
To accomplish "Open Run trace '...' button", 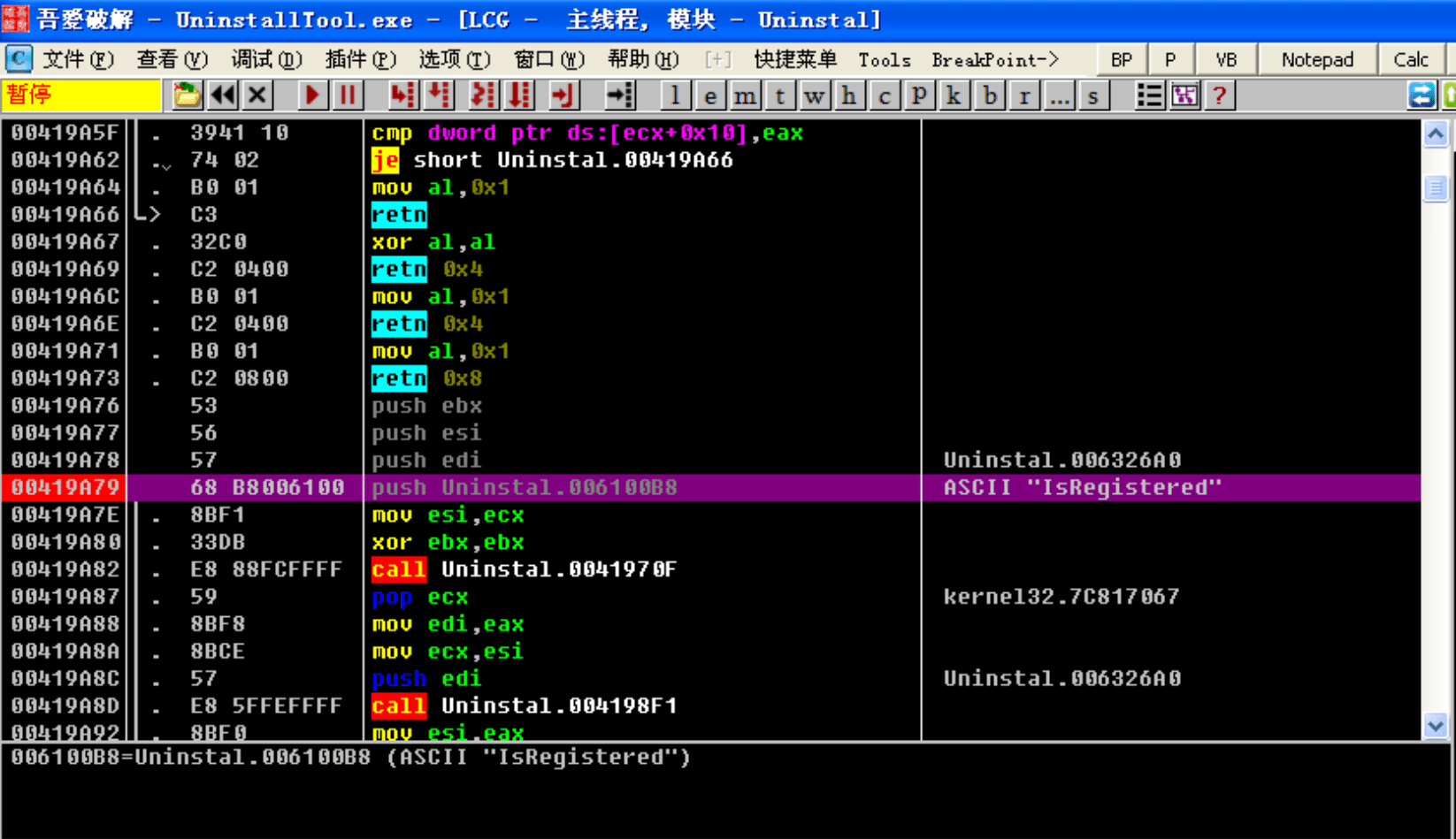I will click(x=1059, y=95).
